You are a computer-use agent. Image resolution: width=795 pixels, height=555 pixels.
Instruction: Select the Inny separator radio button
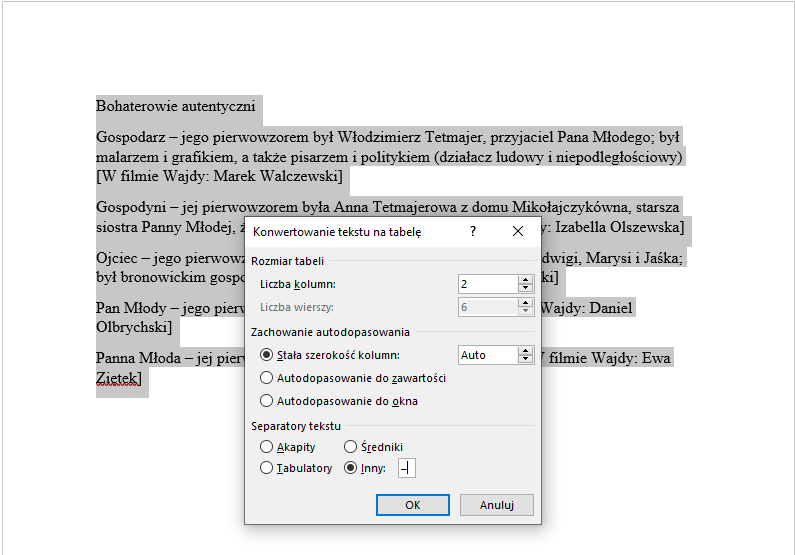(350, 468)
